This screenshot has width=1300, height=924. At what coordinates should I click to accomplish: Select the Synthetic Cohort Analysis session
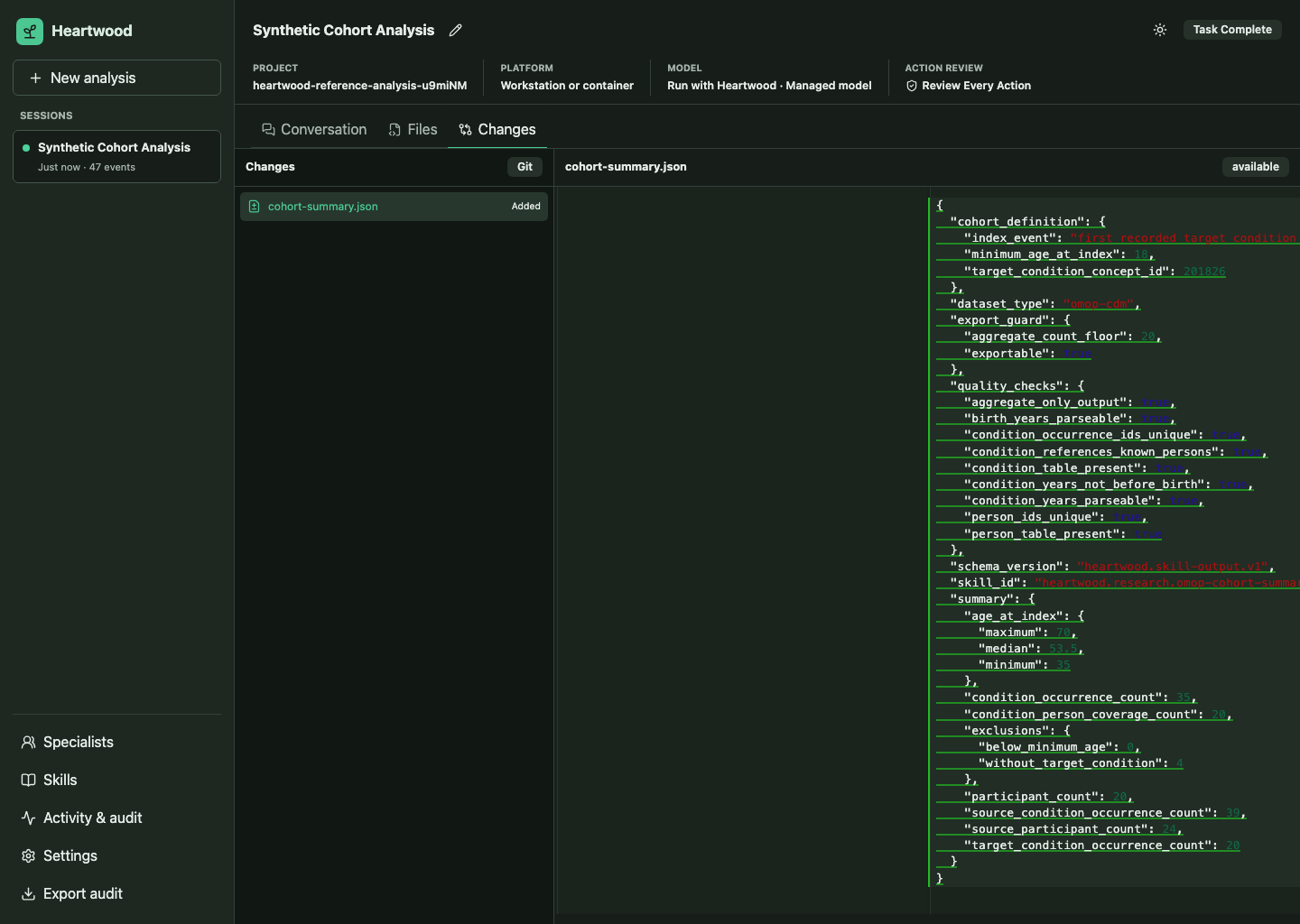pos(116,157)
